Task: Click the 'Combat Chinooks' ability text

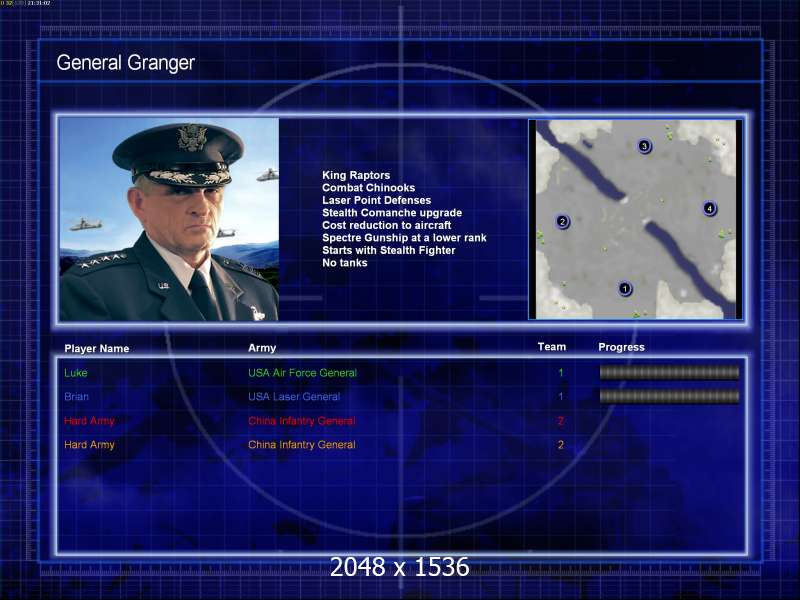Action: point(368,188)
